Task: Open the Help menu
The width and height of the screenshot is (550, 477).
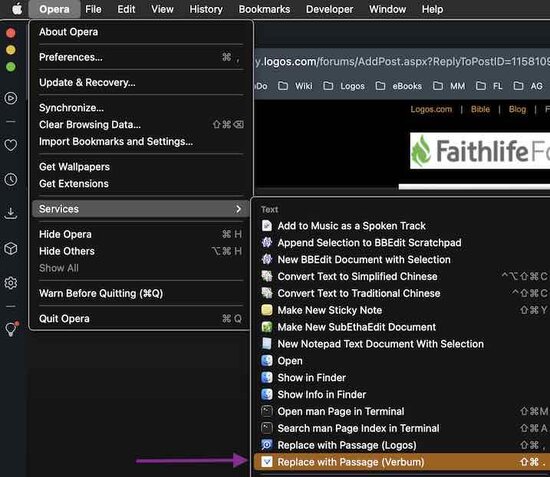Action: point(432,9)
